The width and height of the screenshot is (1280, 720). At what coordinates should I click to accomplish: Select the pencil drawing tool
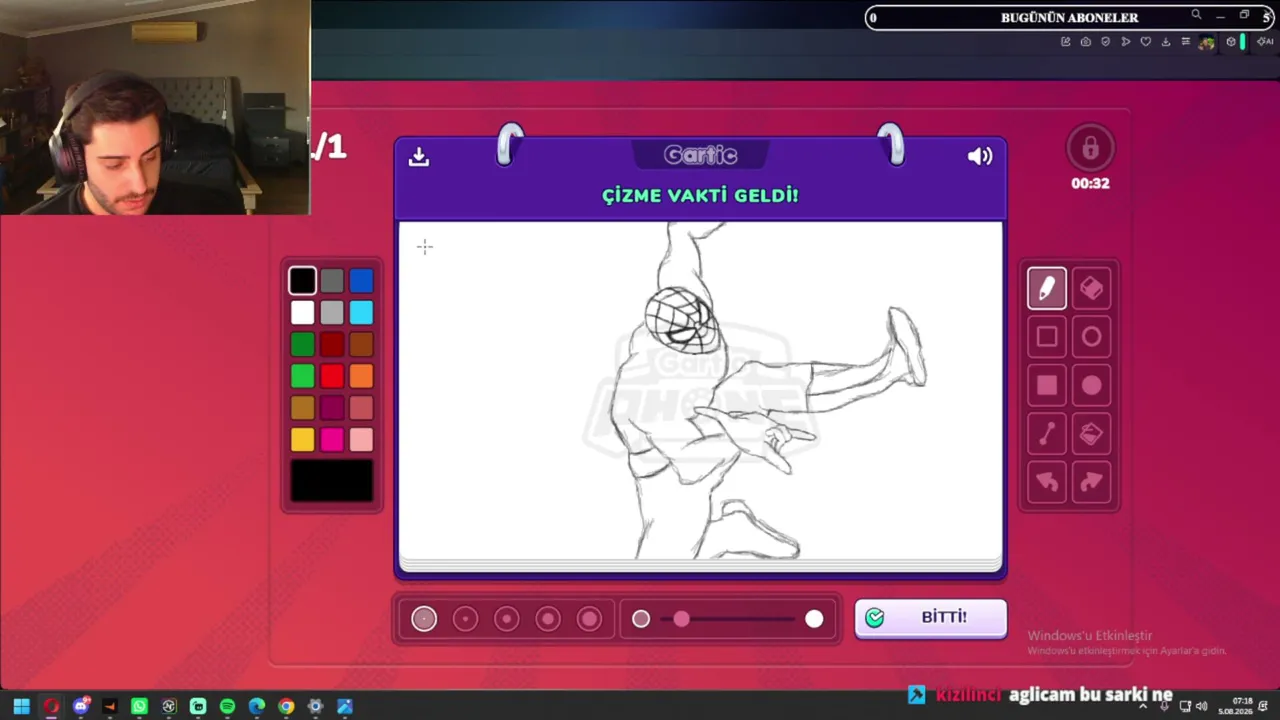[x=1047, y=289]
